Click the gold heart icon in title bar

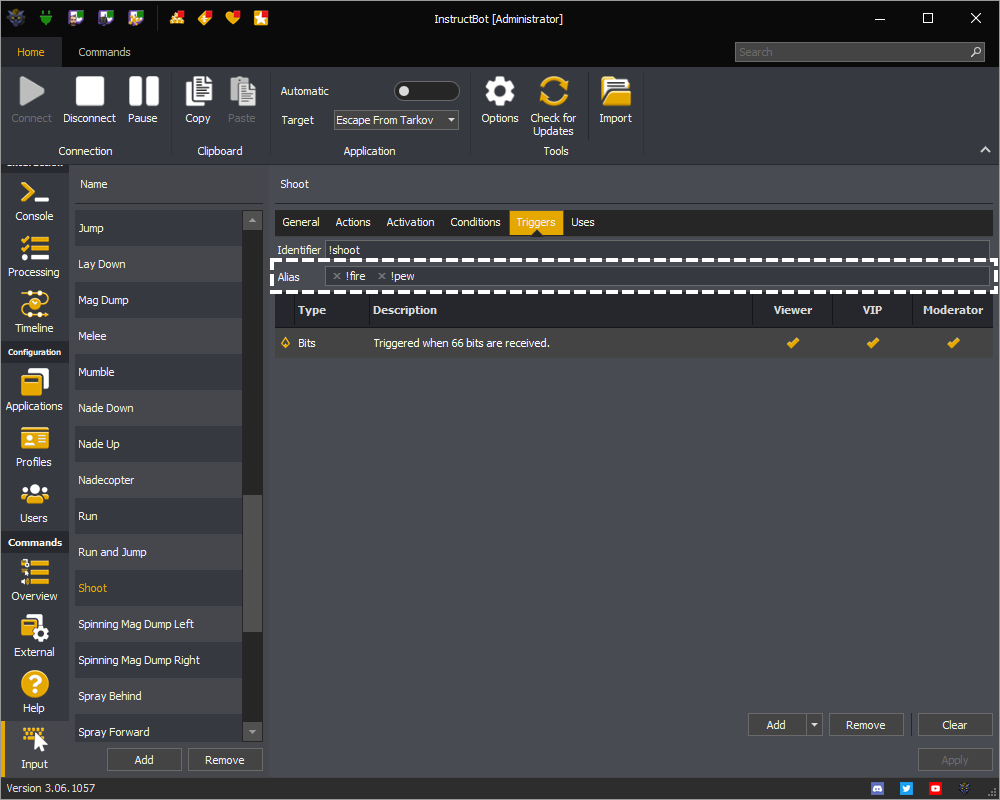click(233, 18)
